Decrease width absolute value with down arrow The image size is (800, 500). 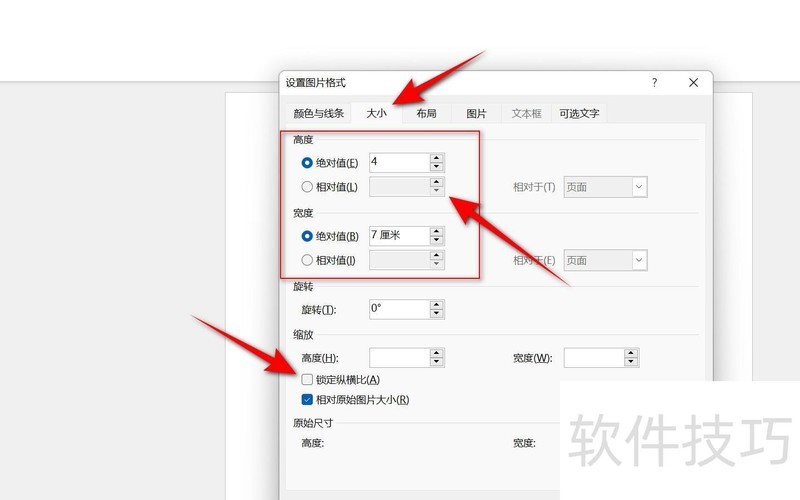click(436, 241)
